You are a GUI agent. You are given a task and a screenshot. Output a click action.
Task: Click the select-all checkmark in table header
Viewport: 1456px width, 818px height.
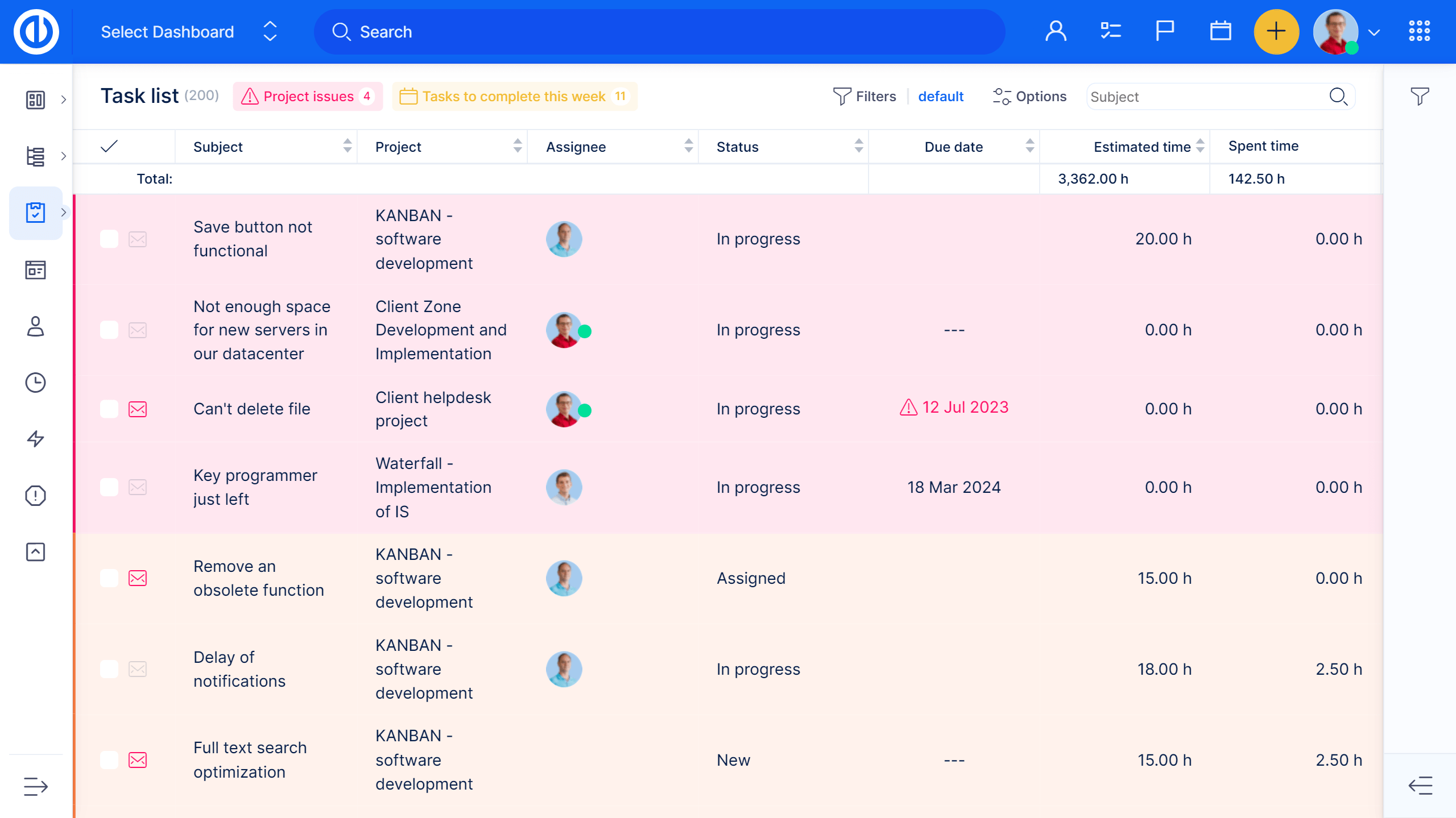tap(109, 146)
